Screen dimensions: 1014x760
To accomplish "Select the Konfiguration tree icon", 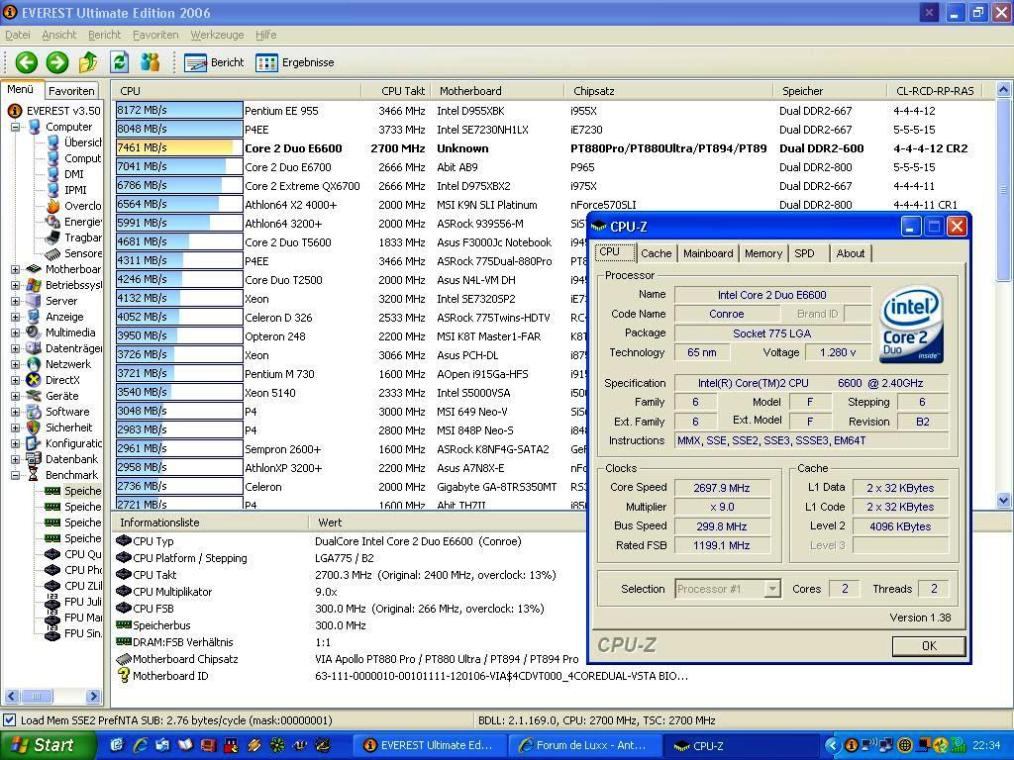I will (34, 443).
